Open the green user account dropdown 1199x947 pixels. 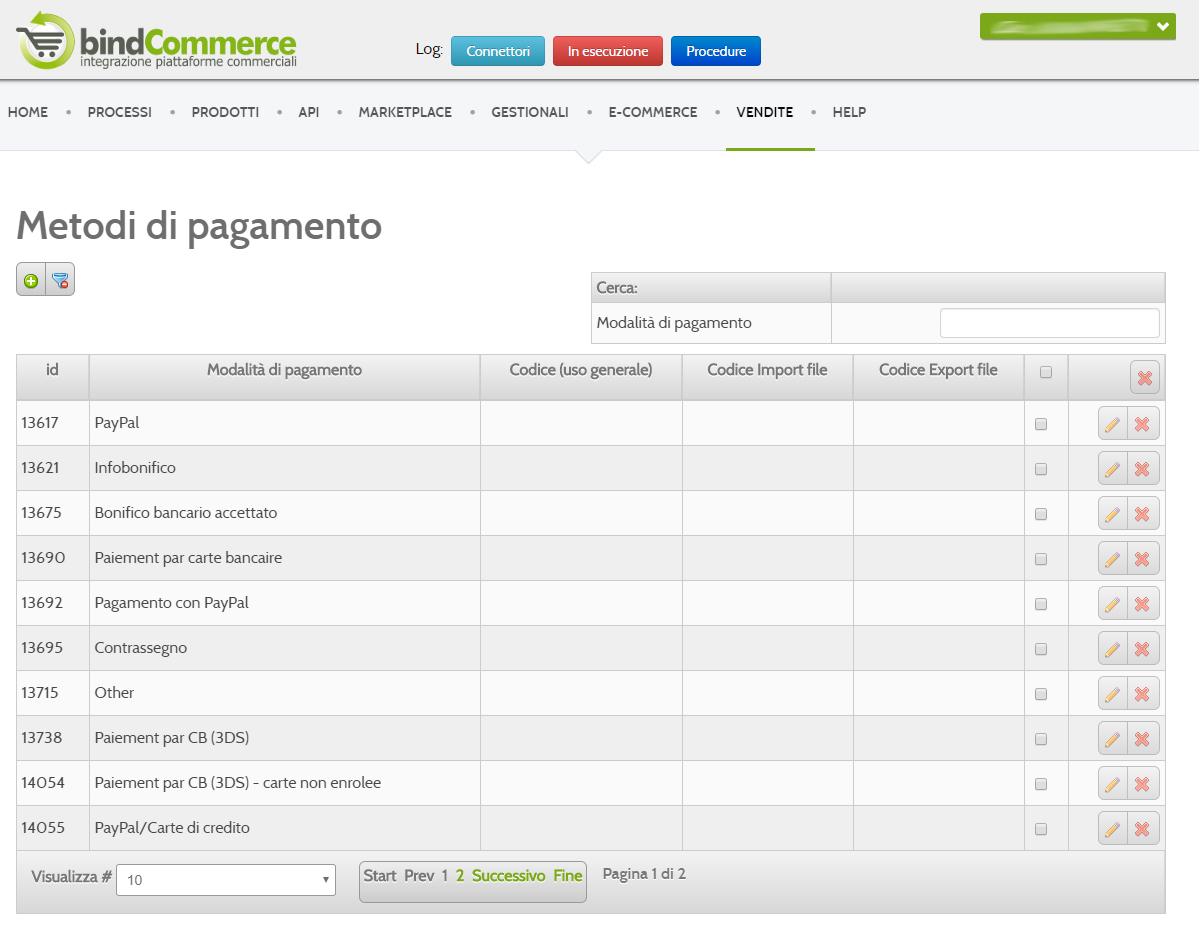(x=1077, y=27)
